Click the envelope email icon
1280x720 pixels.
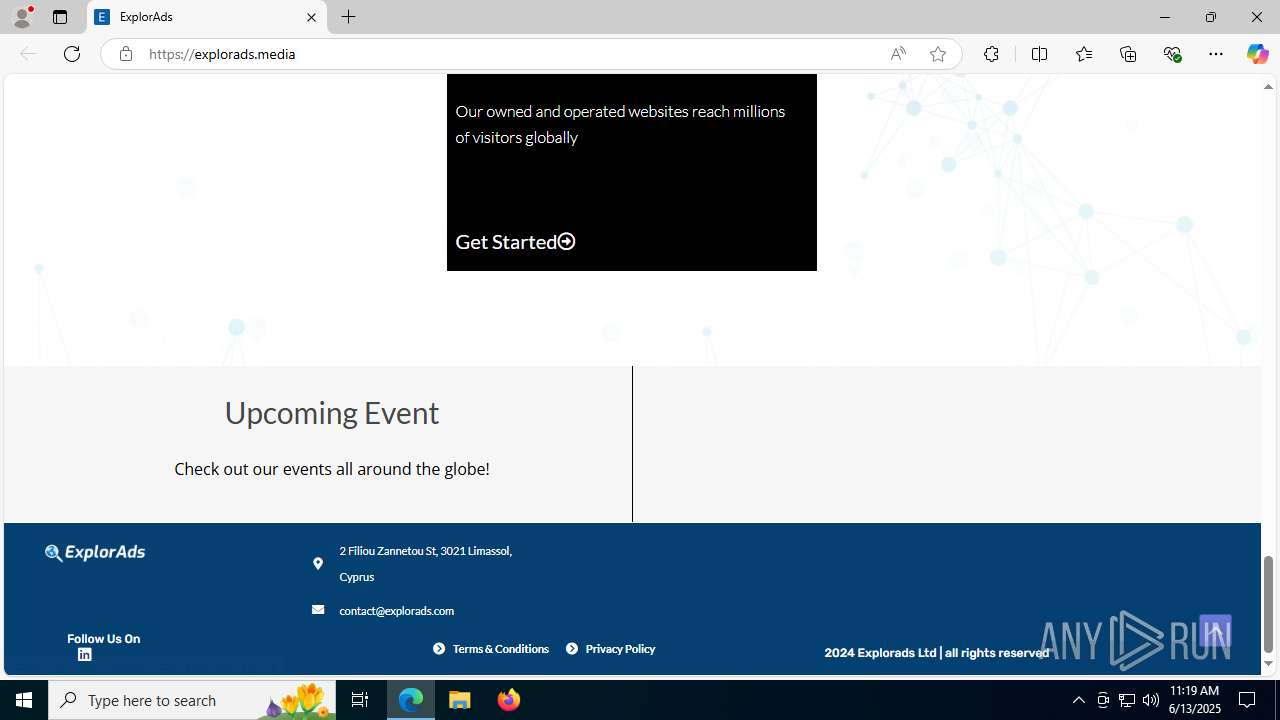pos(318,610)
